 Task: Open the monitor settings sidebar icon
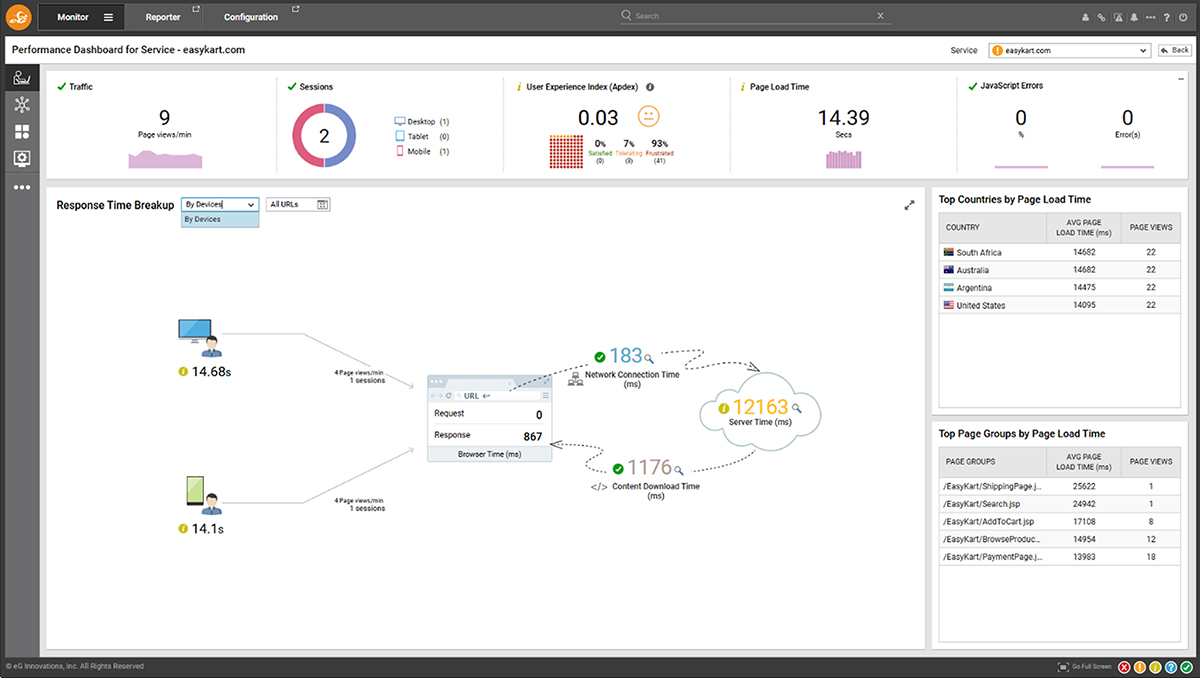pos(21,159)
